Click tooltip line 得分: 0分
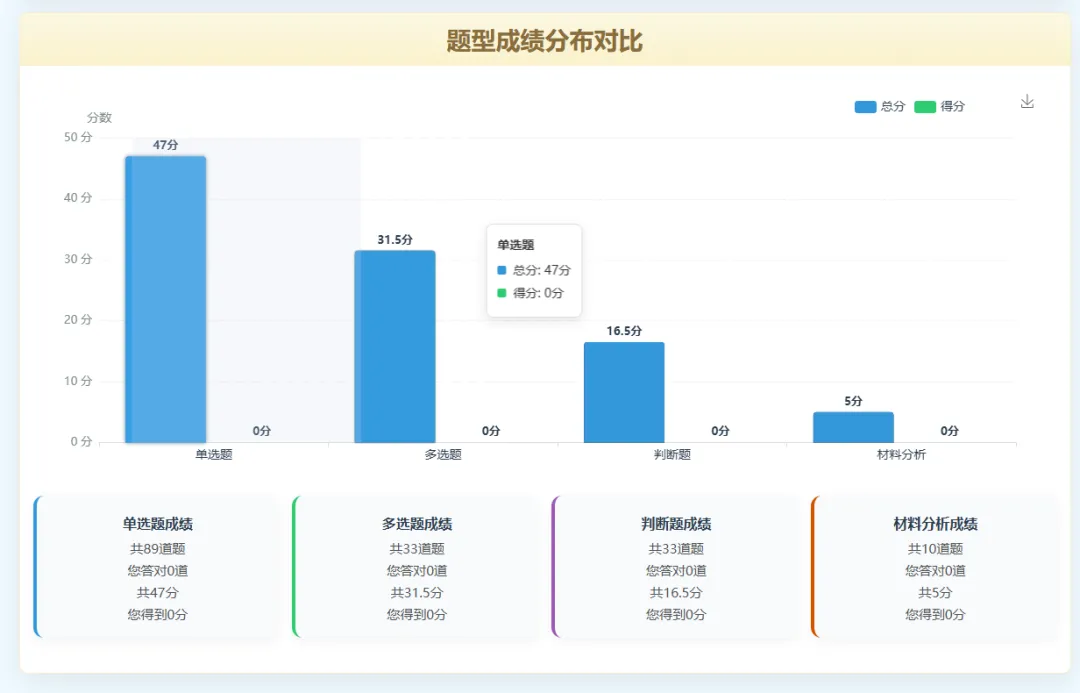The width and height of the screenshot is (1080, 693). point(530,293)
